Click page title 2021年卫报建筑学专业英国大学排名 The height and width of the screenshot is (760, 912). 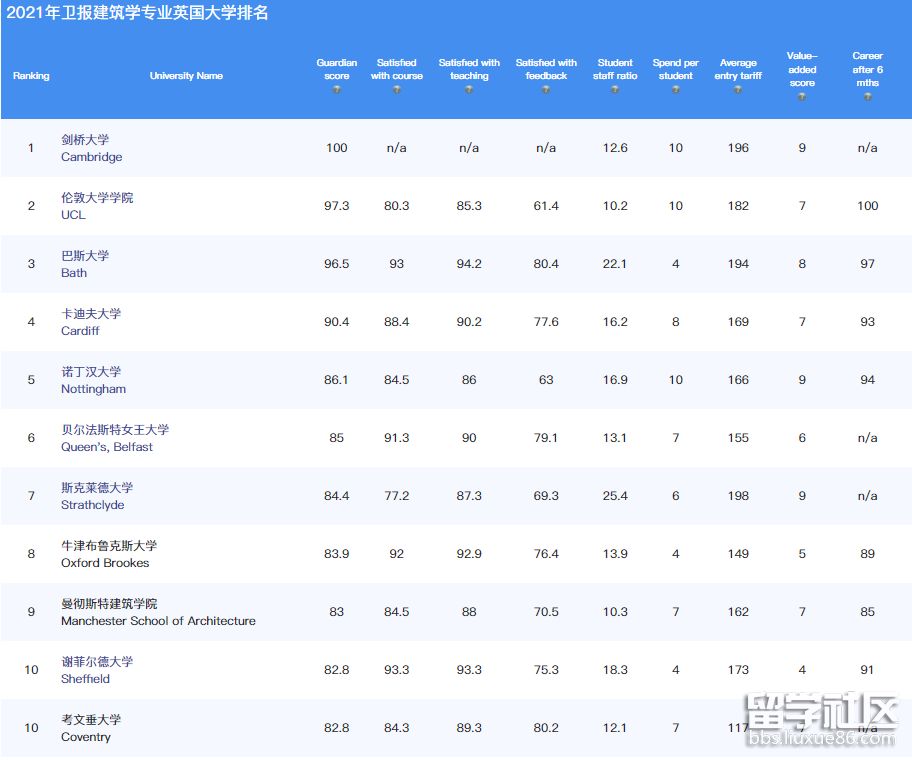click(137, 13)
